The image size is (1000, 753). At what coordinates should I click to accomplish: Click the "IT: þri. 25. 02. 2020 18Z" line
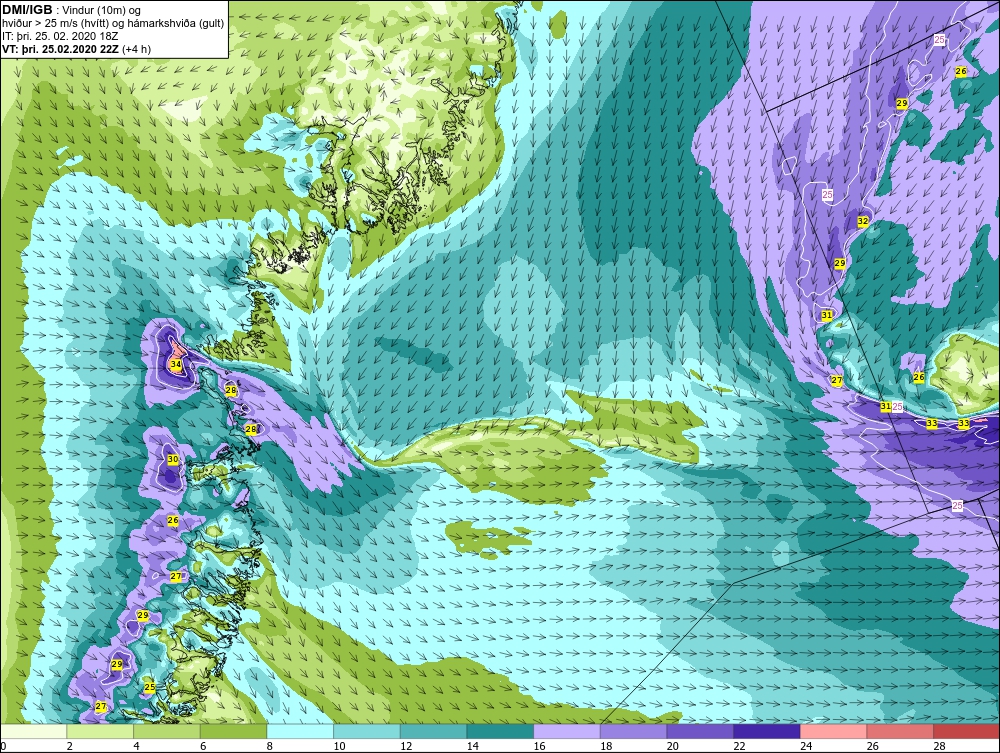pyautogui.click(x=60, y=36)
